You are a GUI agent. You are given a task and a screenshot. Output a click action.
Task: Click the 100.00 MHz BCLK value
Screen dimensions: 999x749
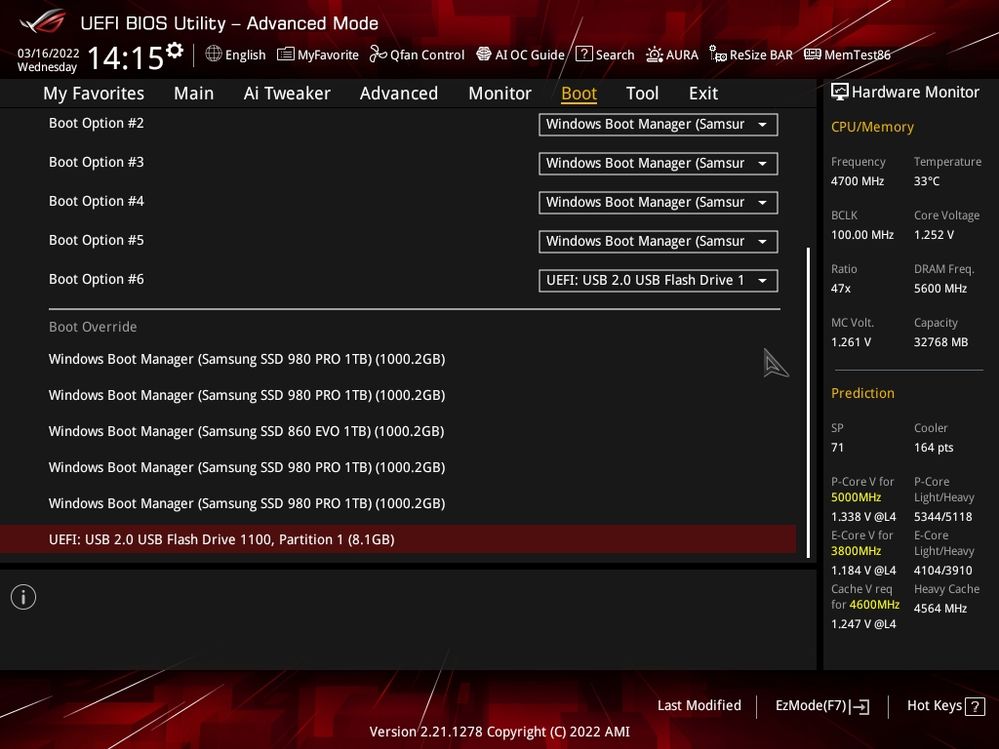tap(863, 235)
